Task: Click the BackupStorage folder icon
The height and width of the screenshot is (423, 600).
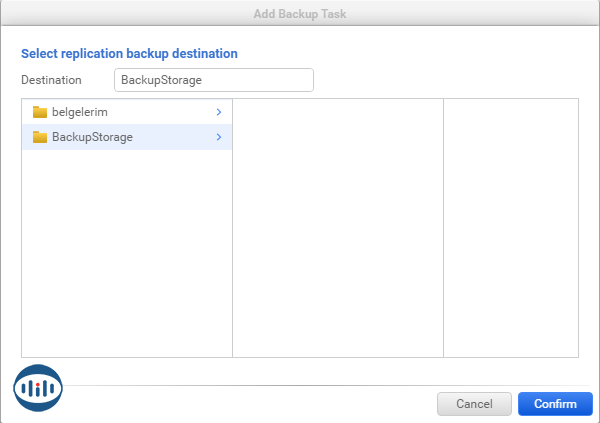Action: pos(40,137)
